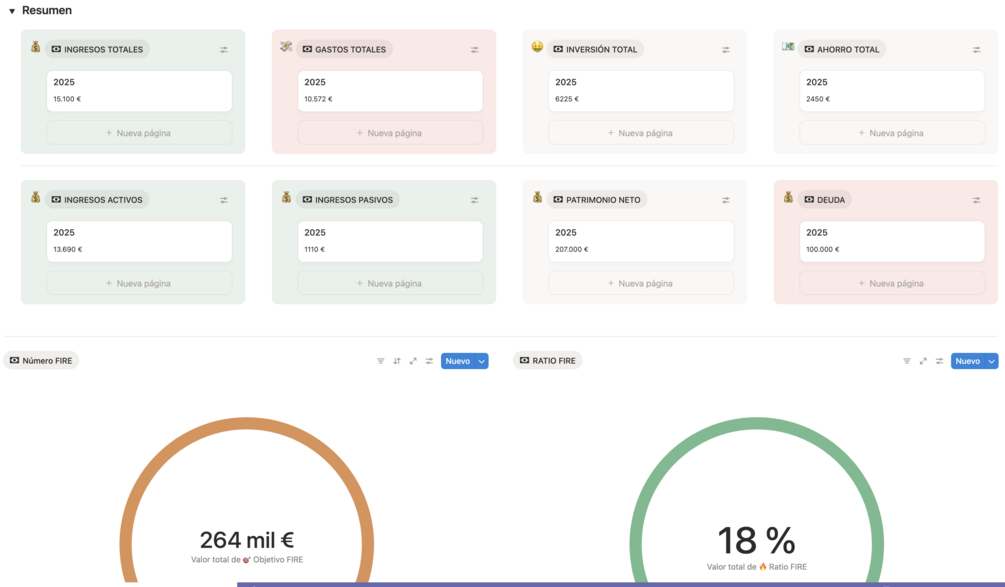
Task: Open view settings icon in Número FIRE toolbar
Action: point(429,361)
